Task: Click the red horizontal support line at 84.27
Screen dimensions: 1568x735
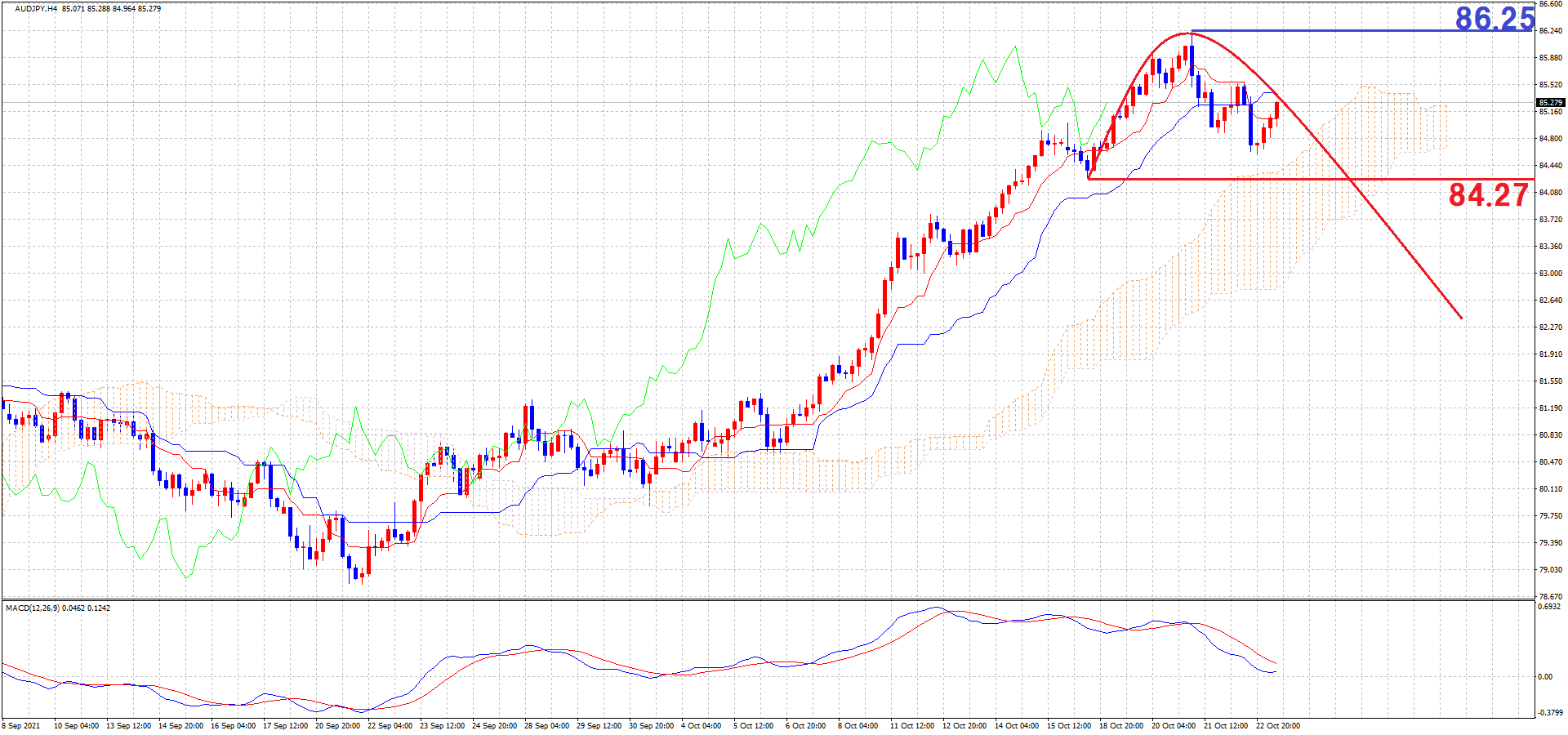Action: pyautogui.click(x=1225, y=179)
